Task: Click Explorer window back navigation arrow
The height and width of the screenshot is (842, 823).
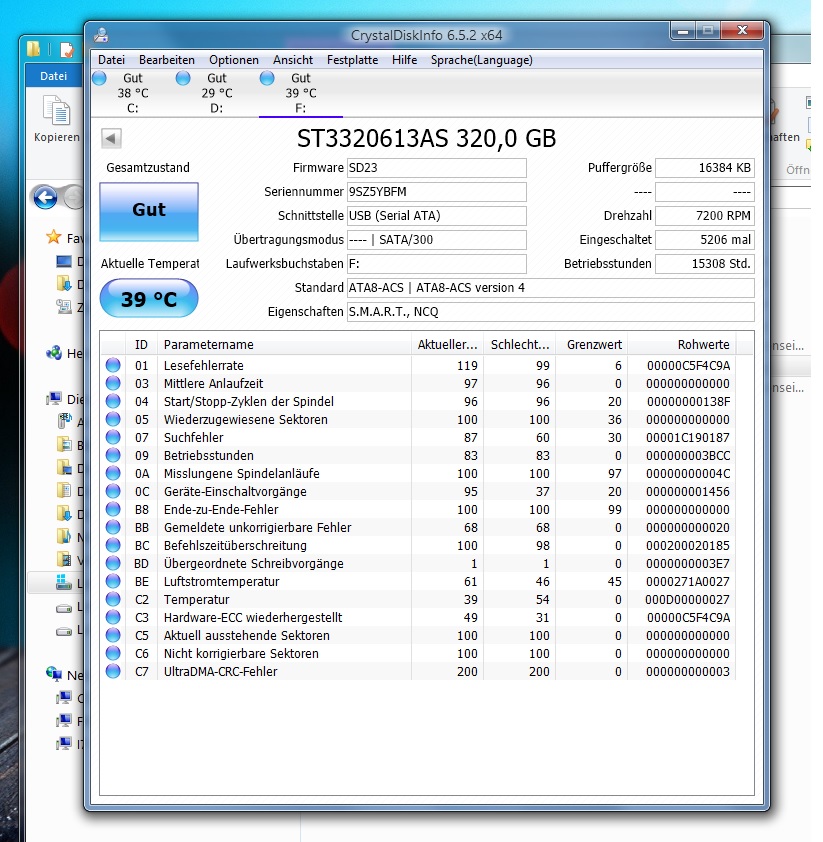Action: click(x=46, y=198)
